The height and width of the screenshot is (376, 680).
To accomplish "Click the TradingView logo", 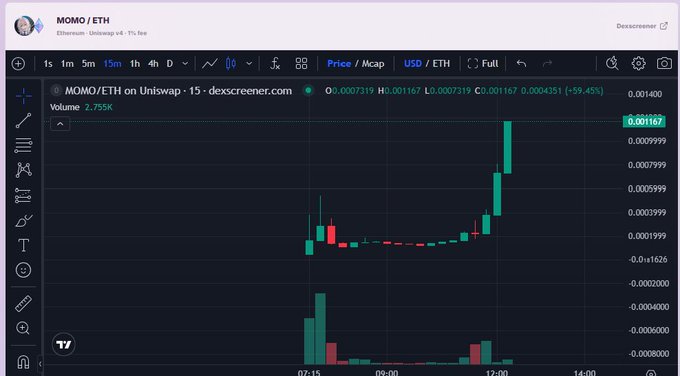I will [64, 345].
